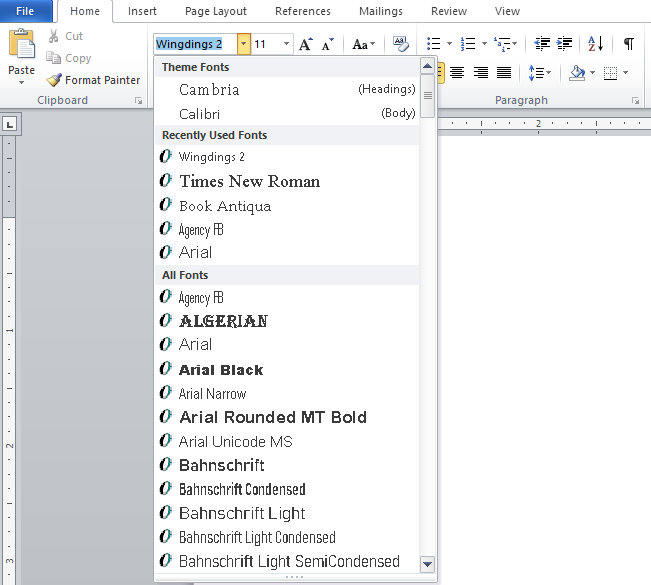Image resolution: width=651 pixels, height=585 pixels.
Task: Open shading color dropdown arrow
Action: (x=592, y=73)
